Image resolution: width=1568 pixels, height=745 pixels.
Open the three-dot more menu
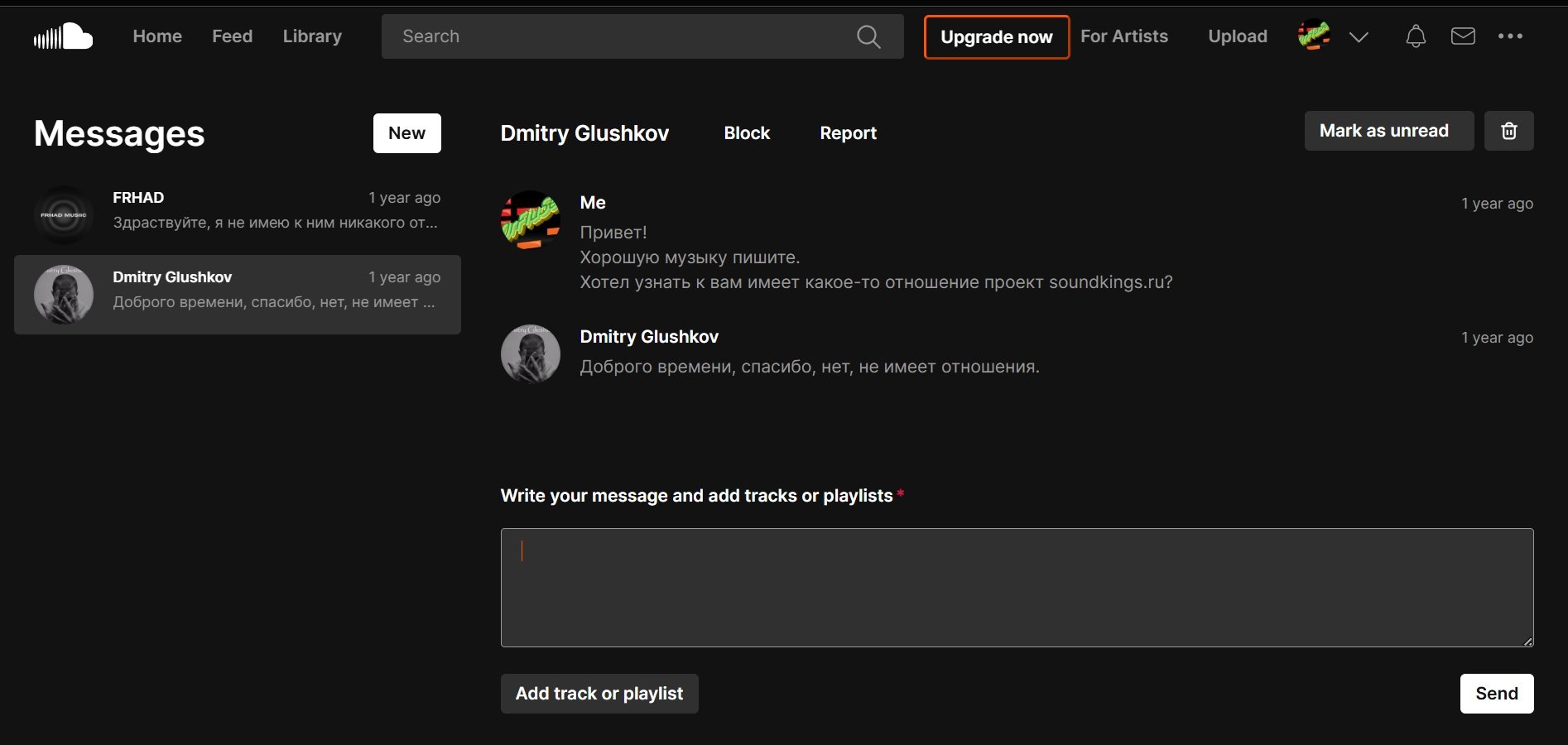(1510, 36)
